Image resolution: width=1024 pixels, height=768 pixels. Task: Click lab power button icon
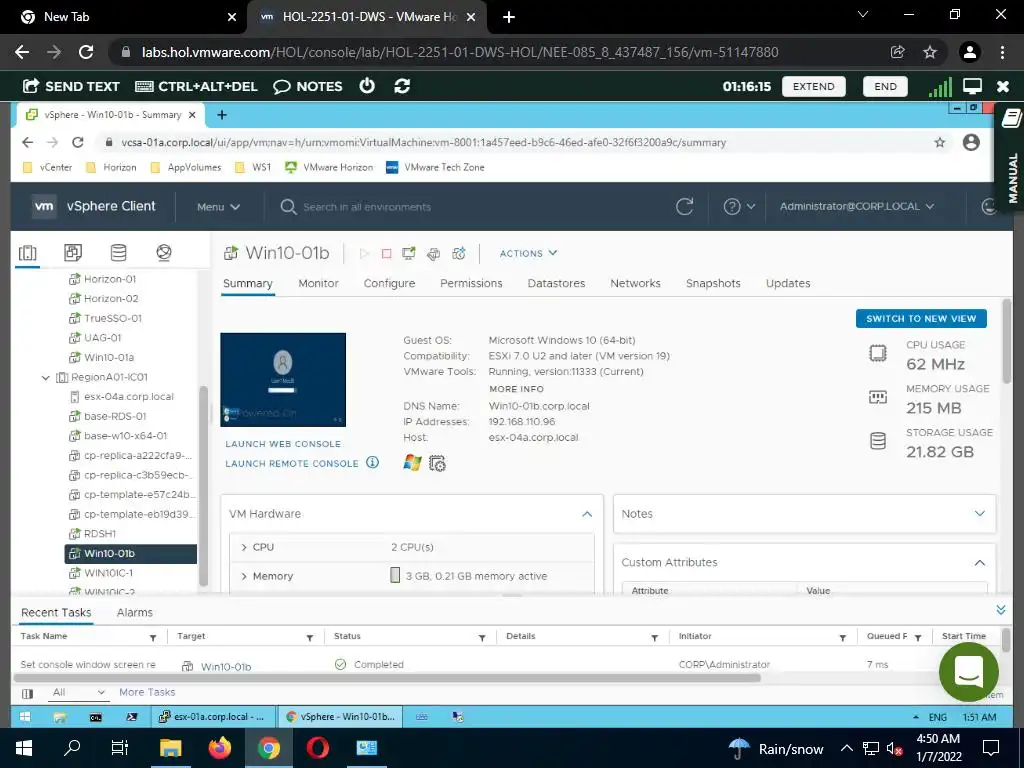point(367,86)
